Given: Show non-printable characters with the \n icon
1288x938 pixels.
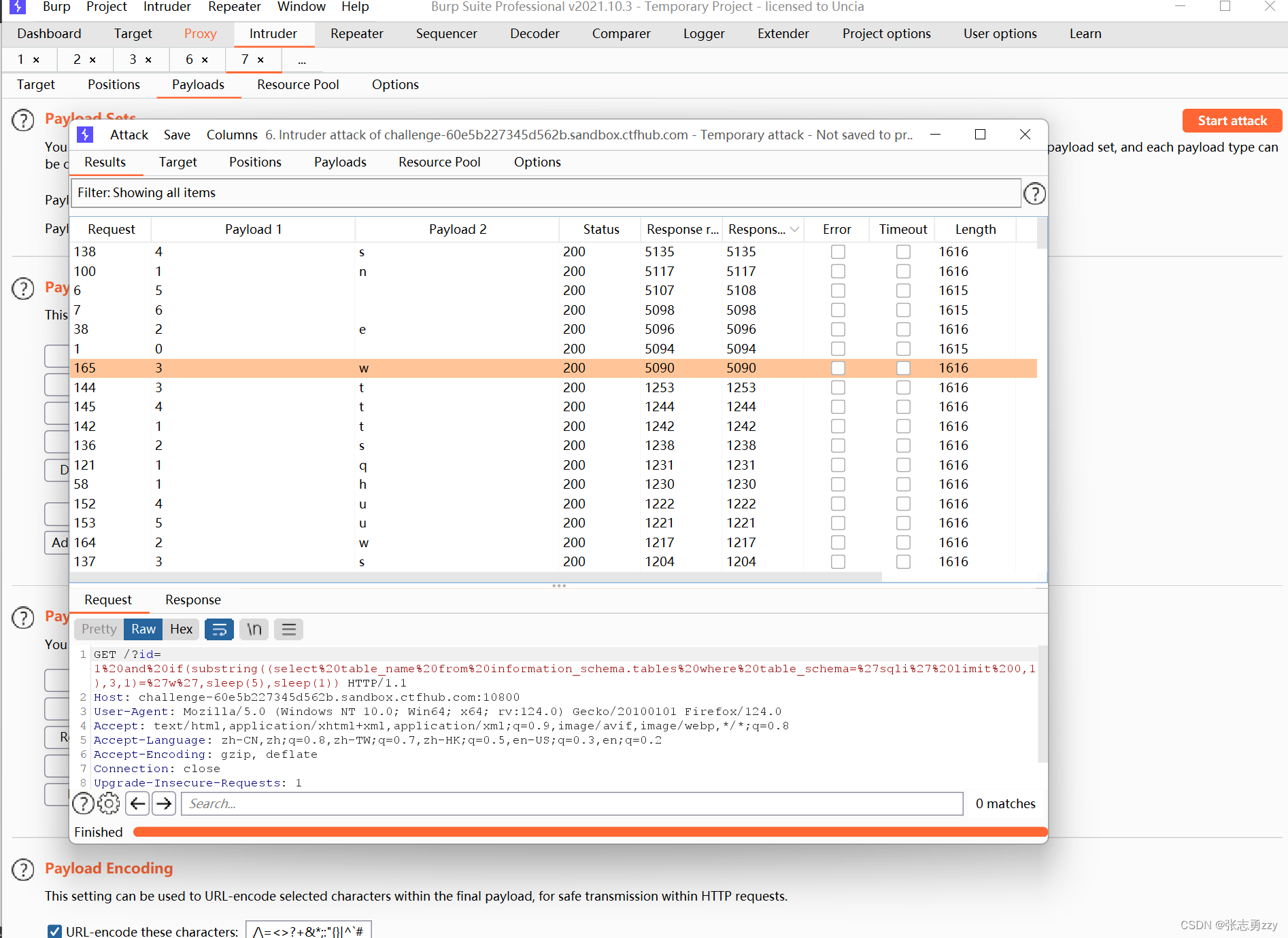Looking at the screenshot, I should pos(253,629).
